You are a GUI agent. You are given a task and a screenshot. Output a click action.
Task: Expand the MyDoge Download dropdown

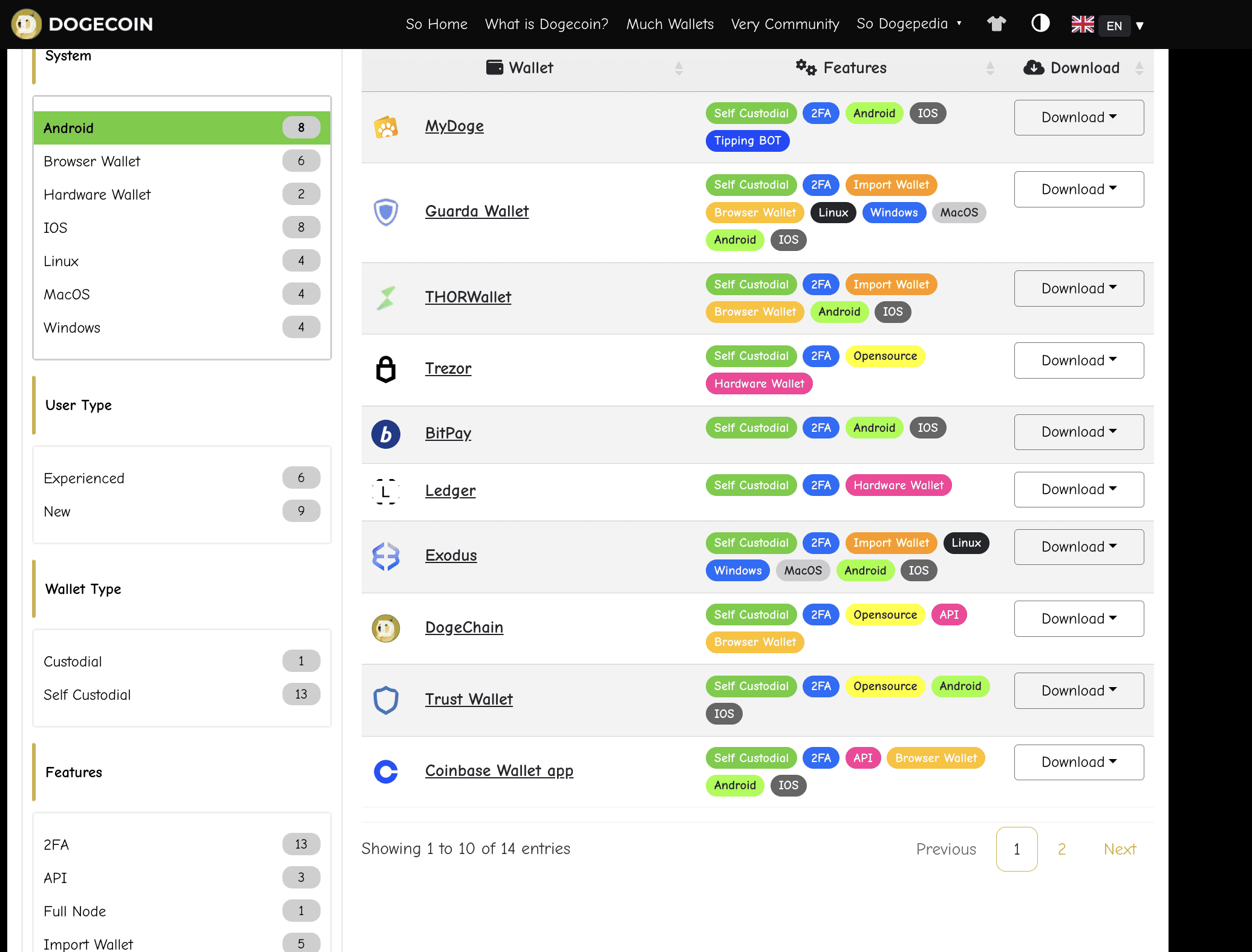(x=1078, y=117)
